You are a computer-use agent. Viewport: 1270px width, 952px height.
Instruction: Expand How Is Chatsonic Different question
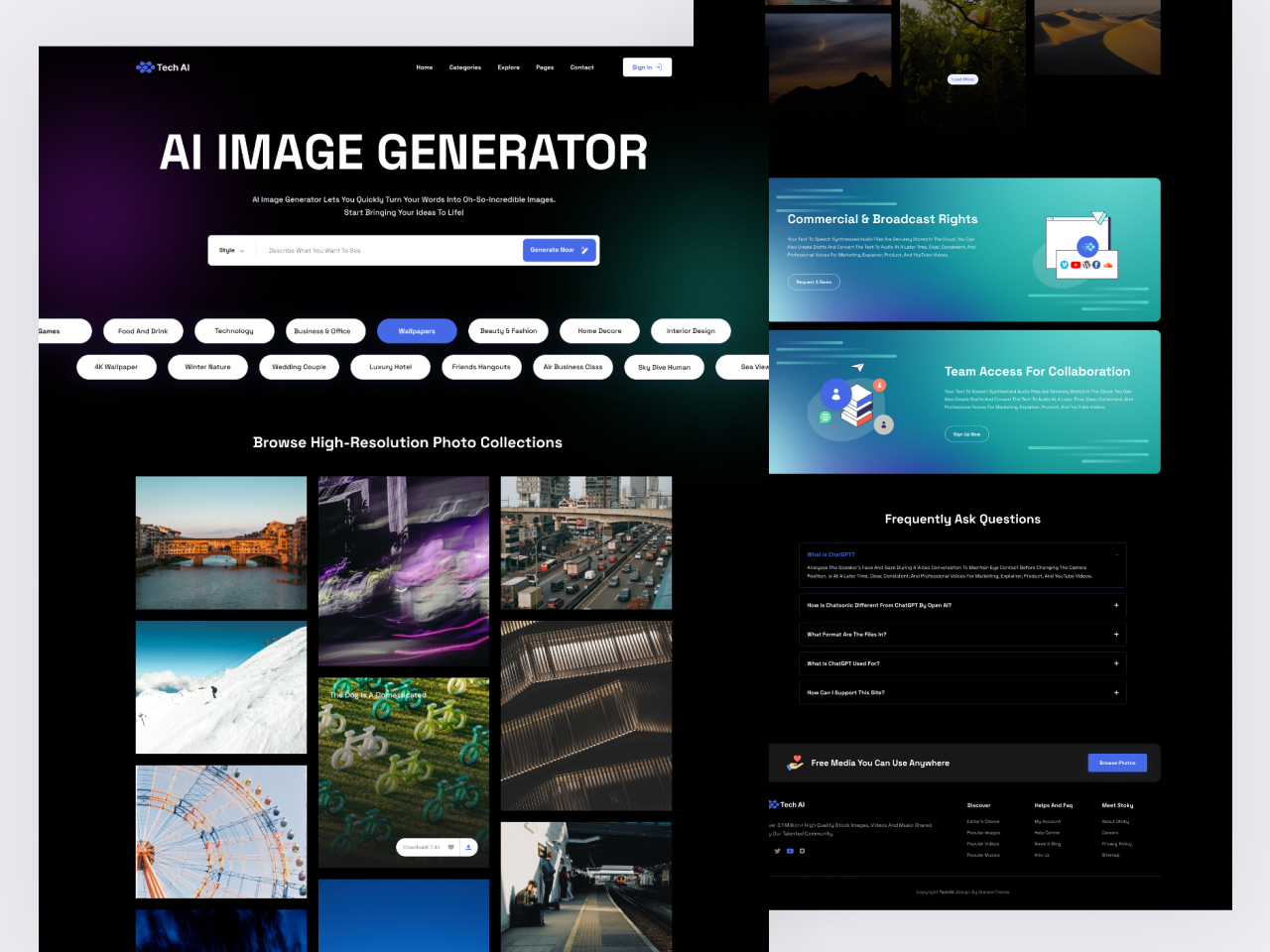click(1116, 605)
